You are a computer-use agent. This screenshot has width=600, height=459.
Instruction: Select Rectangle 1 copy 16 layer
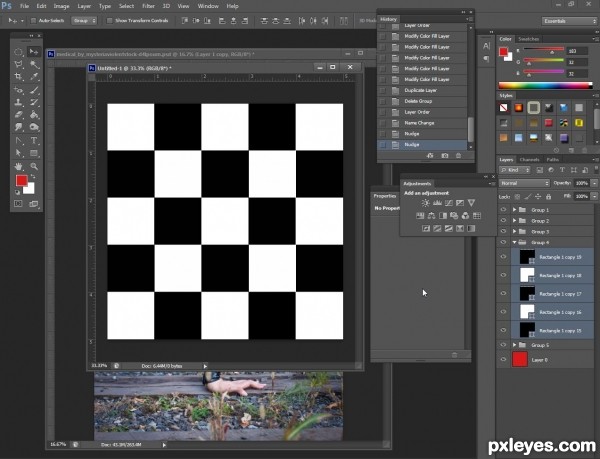click(x=553, y=312)
